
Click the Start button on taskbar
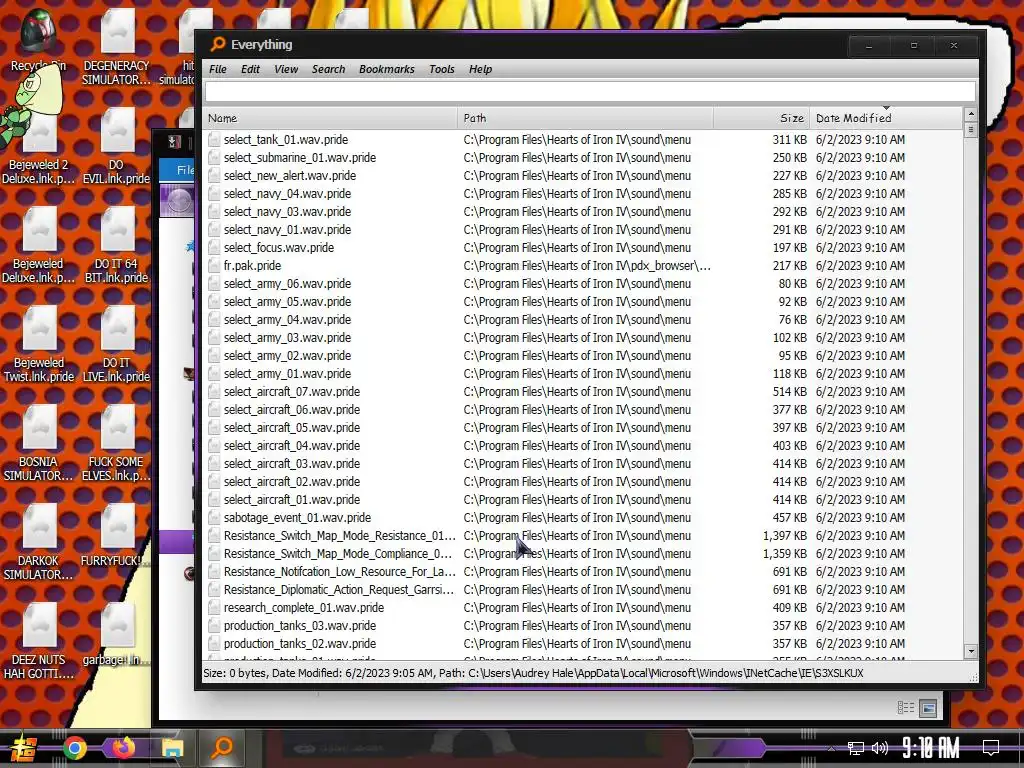point(24,748)
